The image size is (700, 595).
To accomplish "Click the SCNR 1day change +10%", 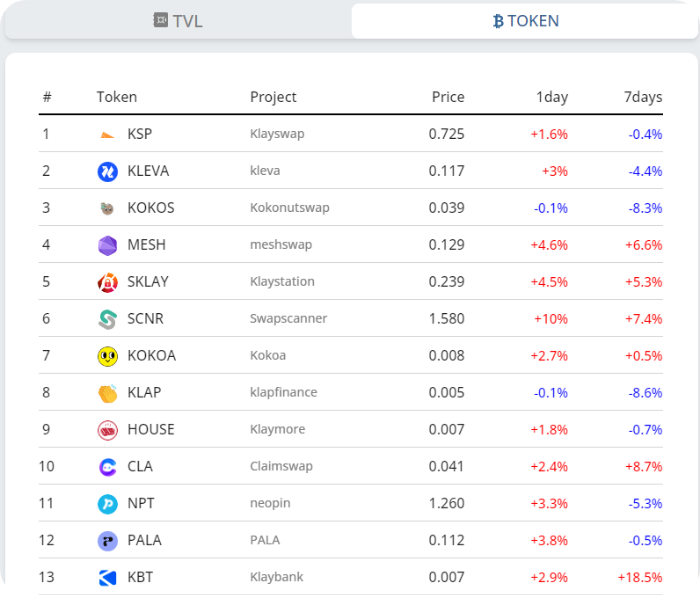I will pos(551,319).
